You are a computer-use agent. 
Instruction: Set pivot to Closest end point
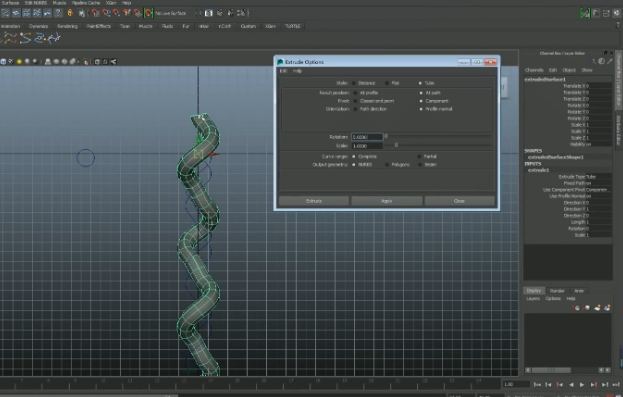pos(356,101)
